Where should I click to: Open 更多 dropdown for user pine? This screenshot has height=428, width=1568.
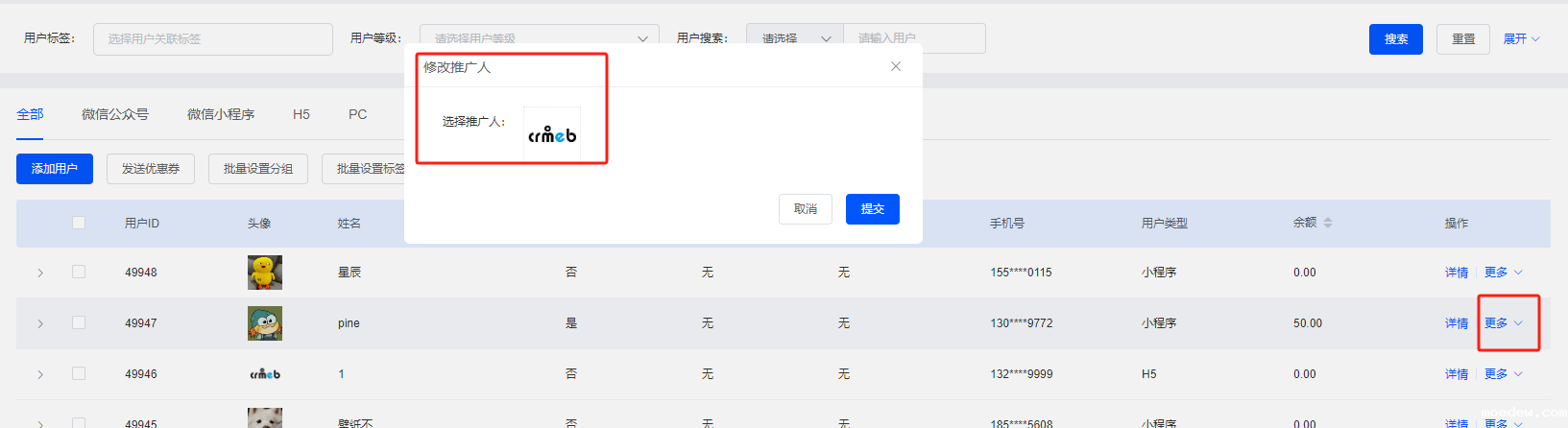(x=1503, y=323)
